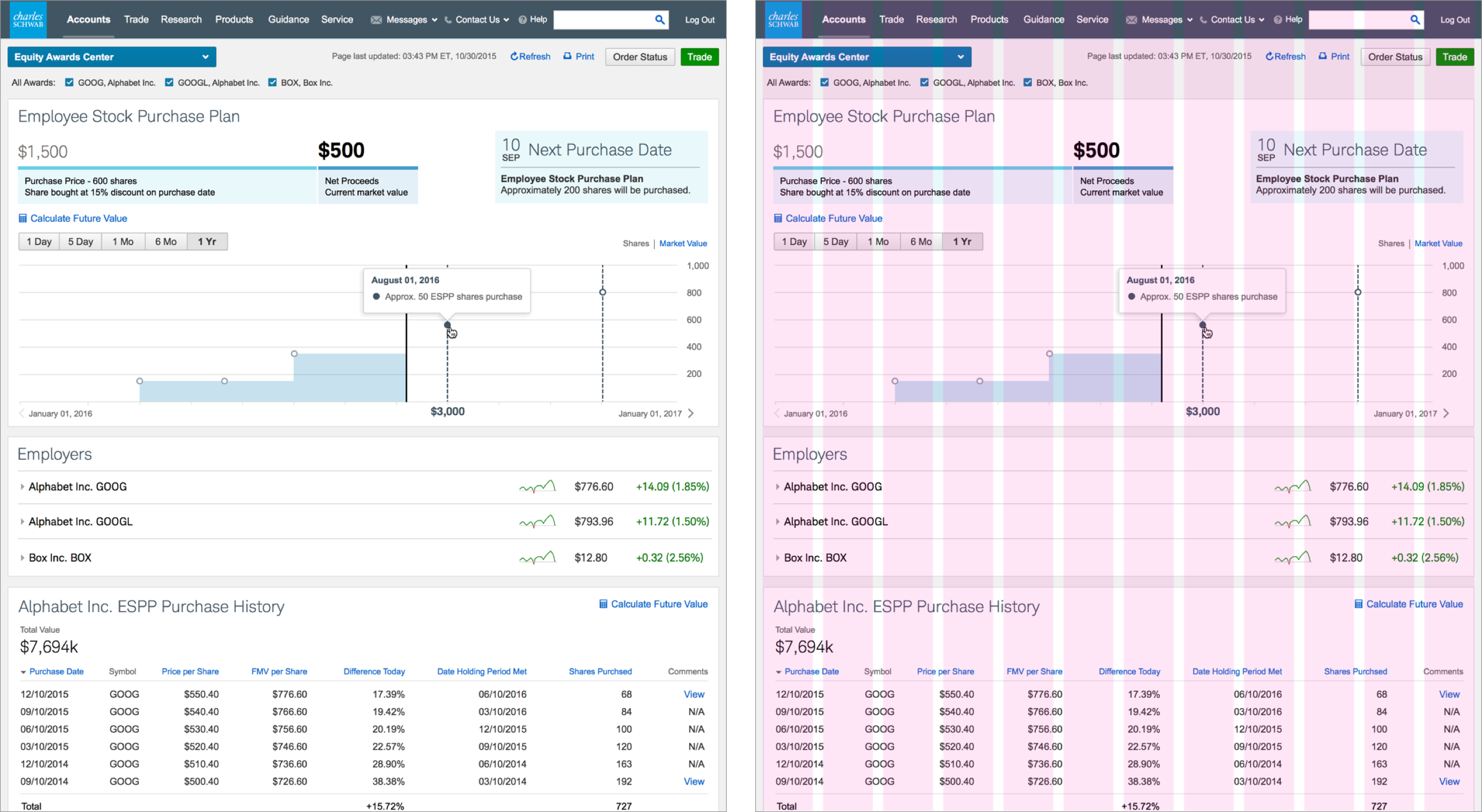This screenshot has height=812, width=1482.
Task: Click the search magnifier icon in the left mockup
Action: point(660,19)
